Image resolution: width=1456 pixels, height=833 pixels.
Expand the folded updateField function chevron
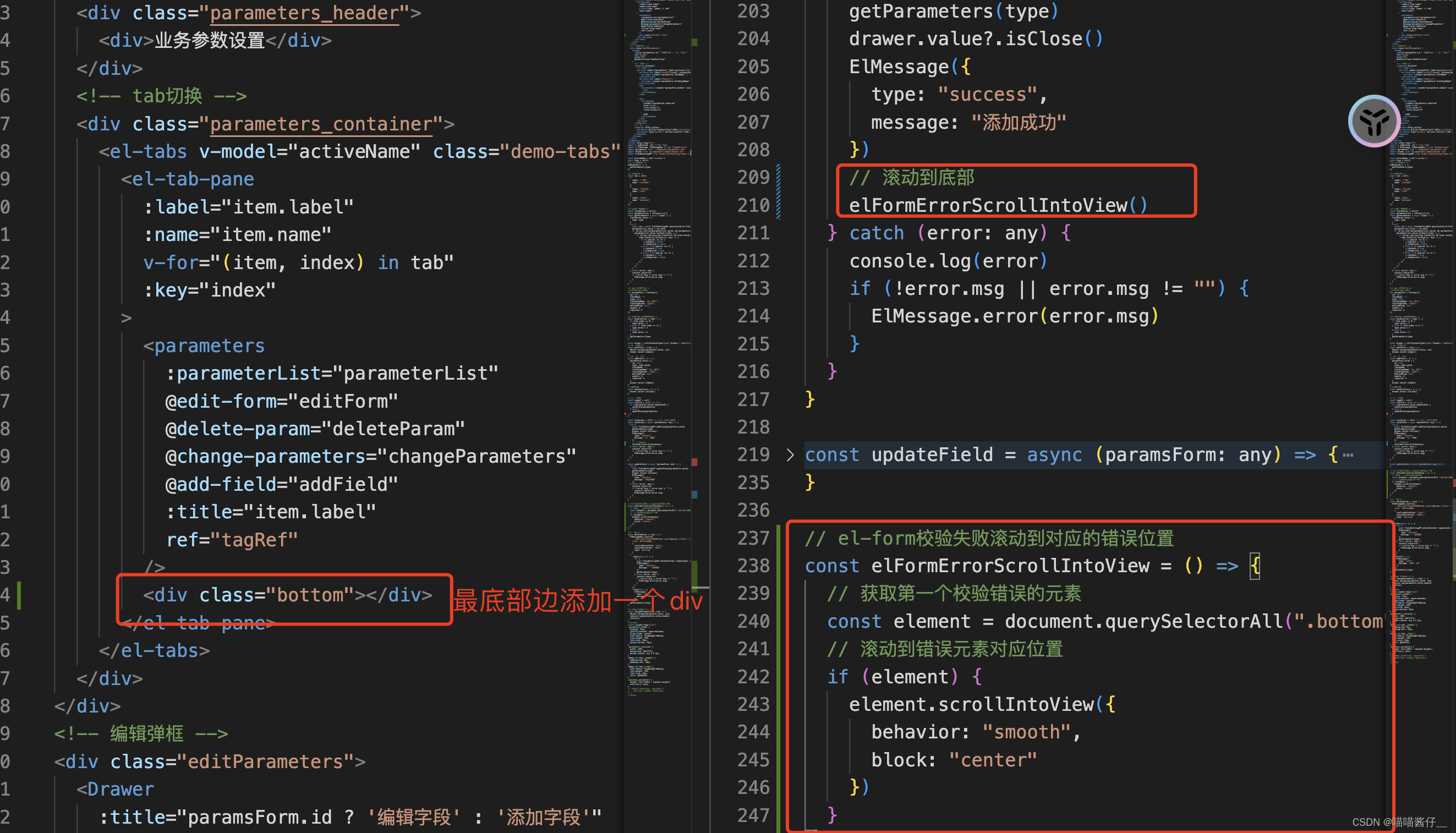[x=790, y=455]
